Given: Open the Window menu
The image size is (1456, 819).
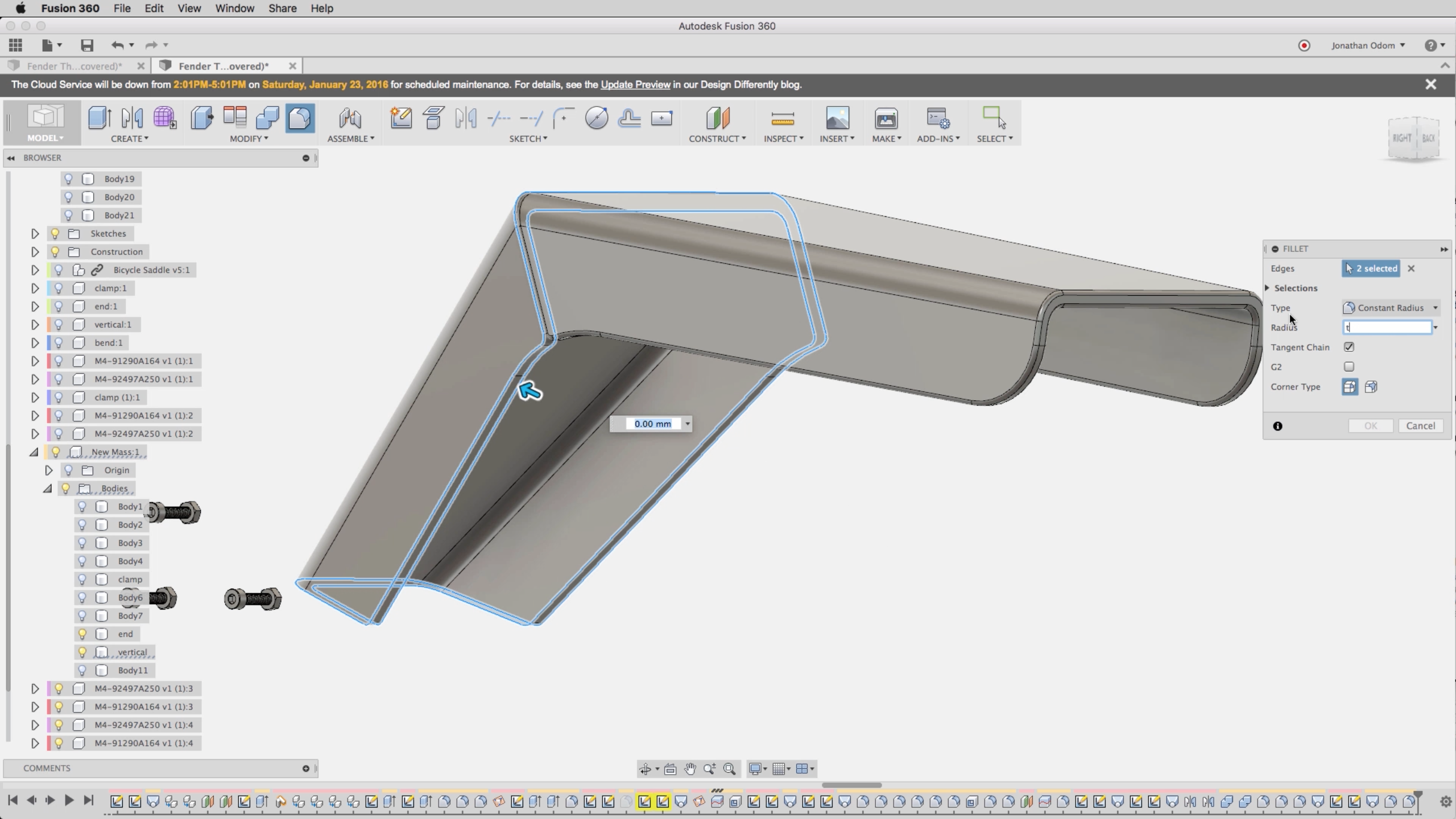Looking at the screenshot, I should [x=234, y=9].
